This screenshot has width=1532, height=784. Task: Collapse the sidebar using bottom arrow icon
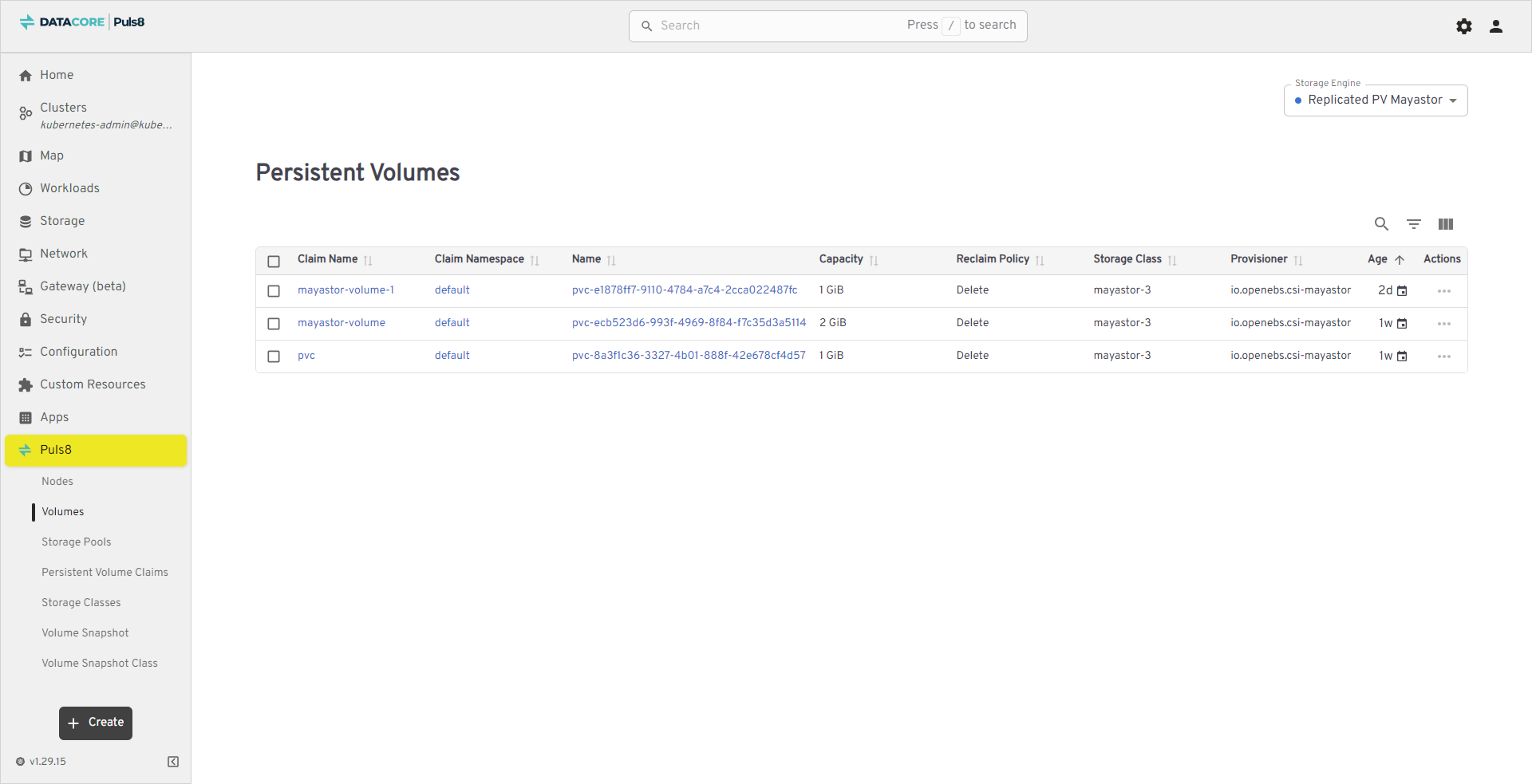click(173, 762)
